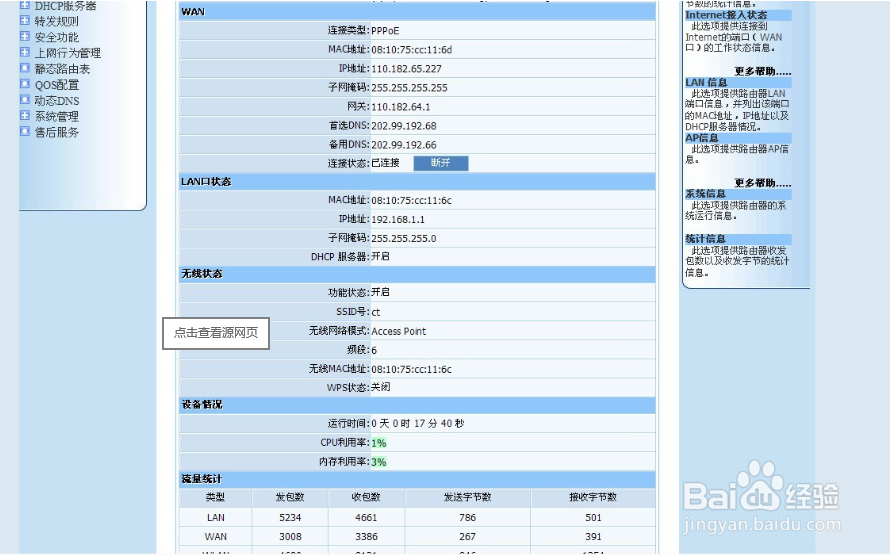Click the 设备情况 section header
890x555 pixels.
(417, 405)
